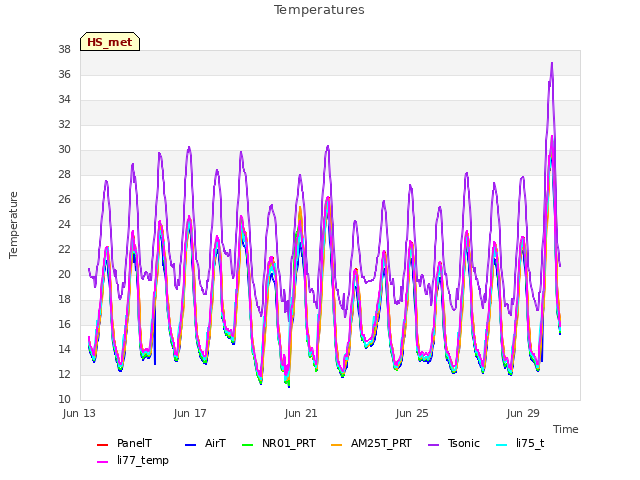Viewport: 640px width, 480px height.
Task: Click the Jun 21 x-axis tick label
Action: (301, 413)
